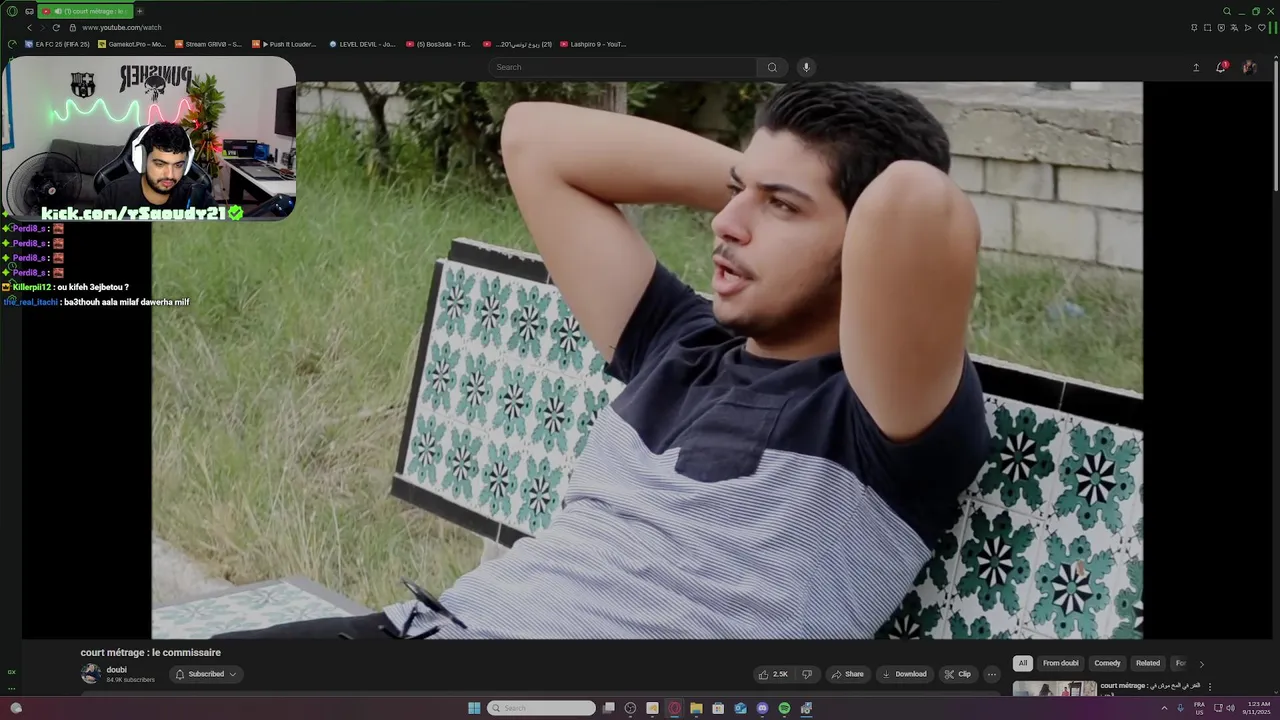Viewport: 1280px width, 720px height.
Task: Click Killerpii12 chat message in overlay
Action: pos(66,287)
